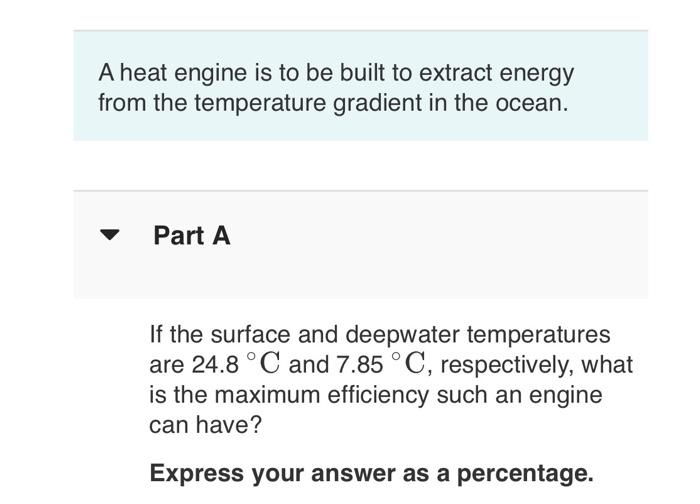Click the 24.8 °C surface temperature value
This screenshot has height=504, width=700.
point(237,364)
